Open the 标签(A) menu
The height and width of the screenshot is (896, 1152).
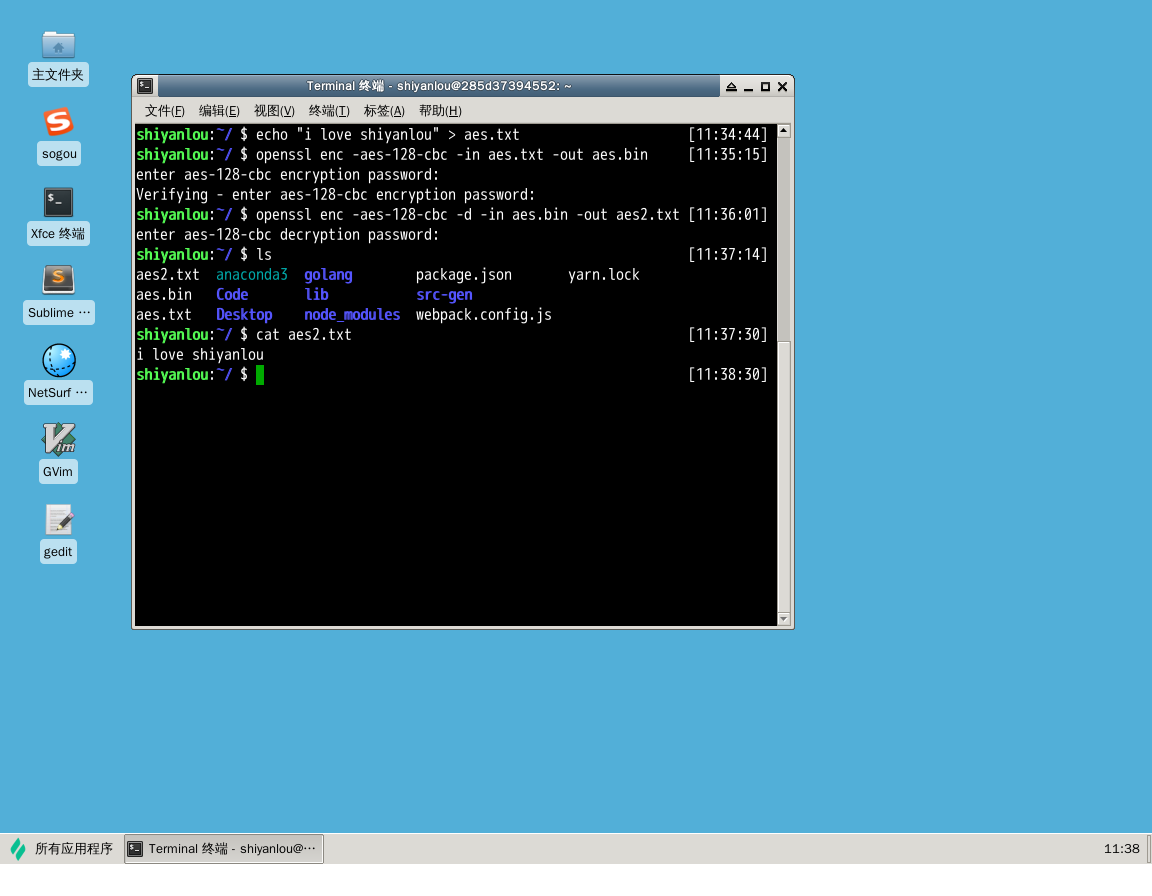point(384,111)
